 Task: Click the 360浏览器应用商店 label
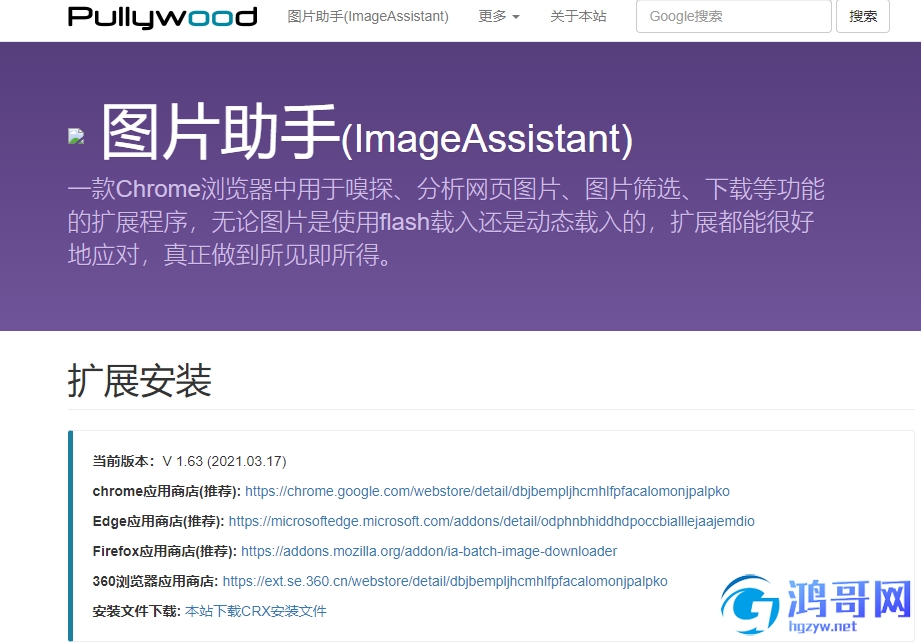156,581
